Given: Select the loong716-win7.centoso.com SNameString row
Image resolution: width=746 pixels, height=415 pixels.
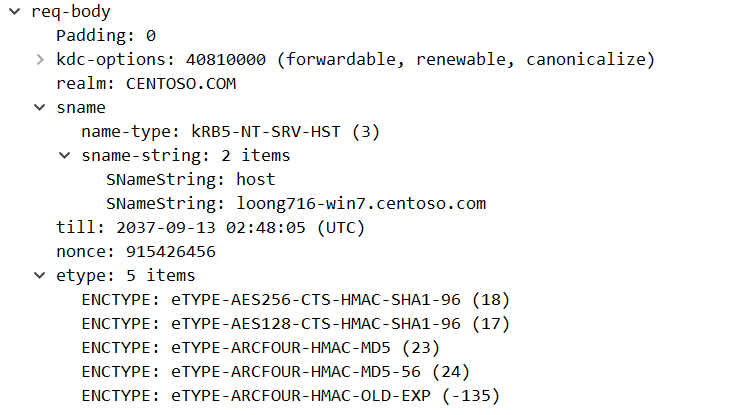Looking at the screenshot, I should tap(295, 204).
